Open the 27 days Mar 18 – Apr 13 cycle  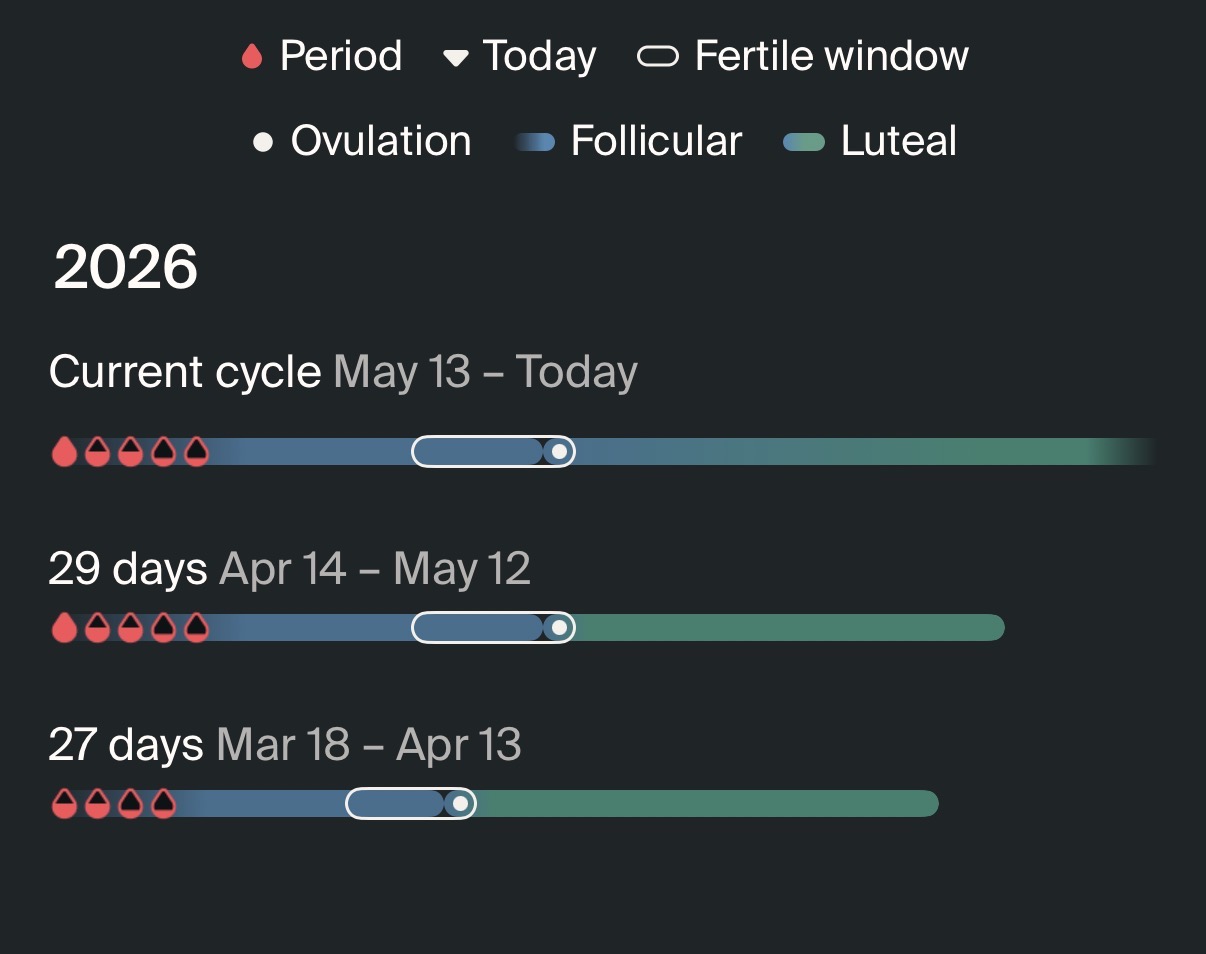click(285, 745)
